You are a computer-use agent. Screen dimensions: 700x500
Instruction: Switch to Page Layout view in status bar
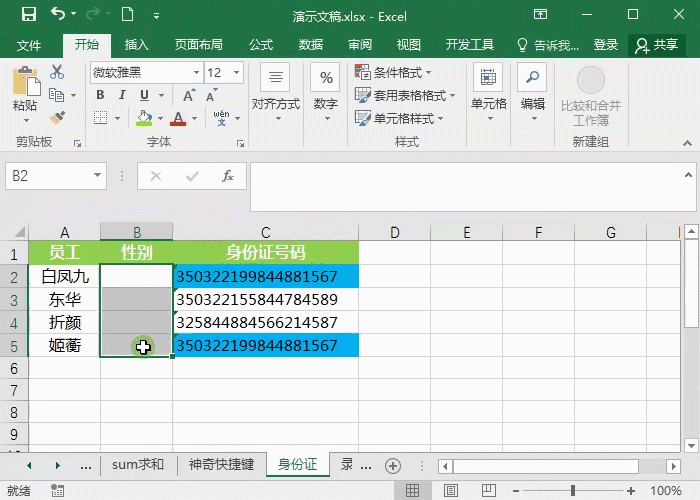click(451, 491)
